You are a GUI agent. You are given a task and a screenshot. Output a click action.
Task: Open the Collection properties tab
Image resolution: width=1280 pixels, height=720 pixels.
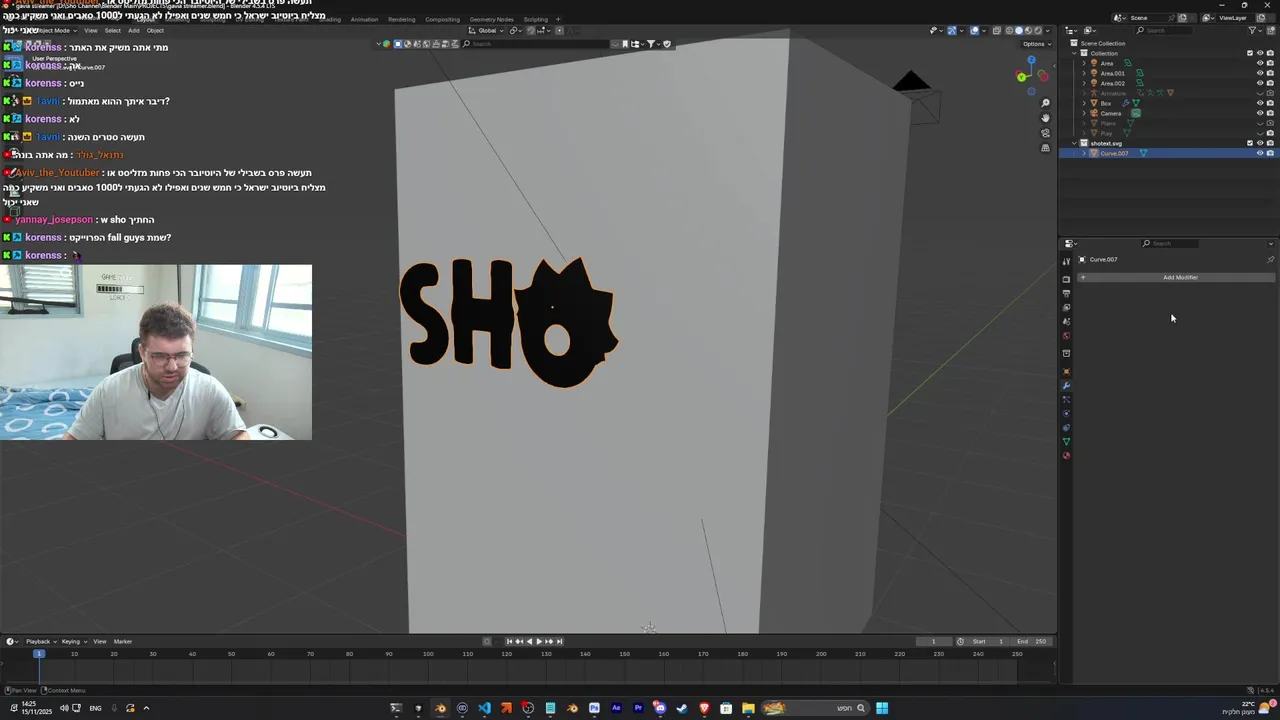1066,353
